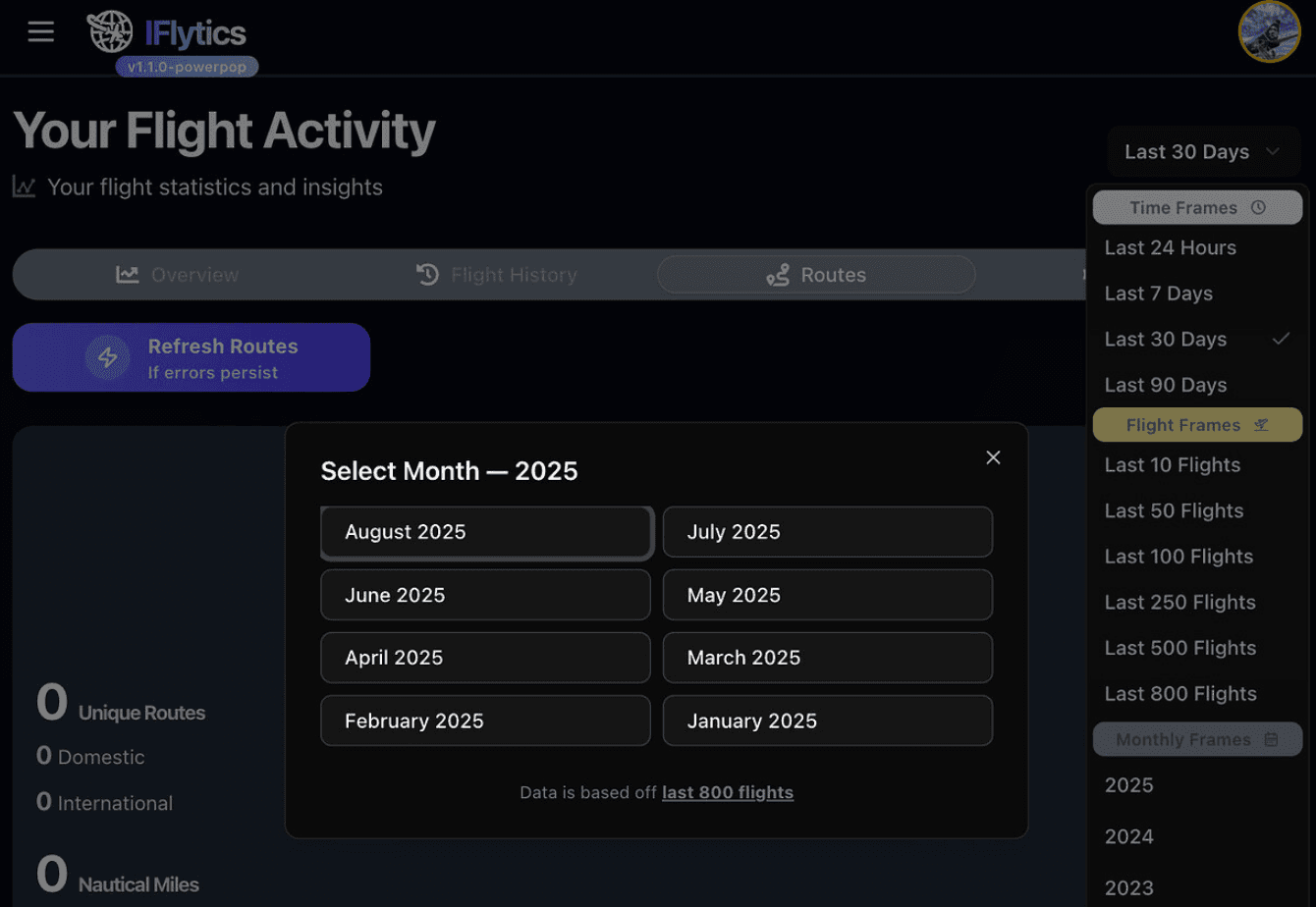Choose March 2025 month
This screenshot has width=1316, height=907.
coord(828,658)
